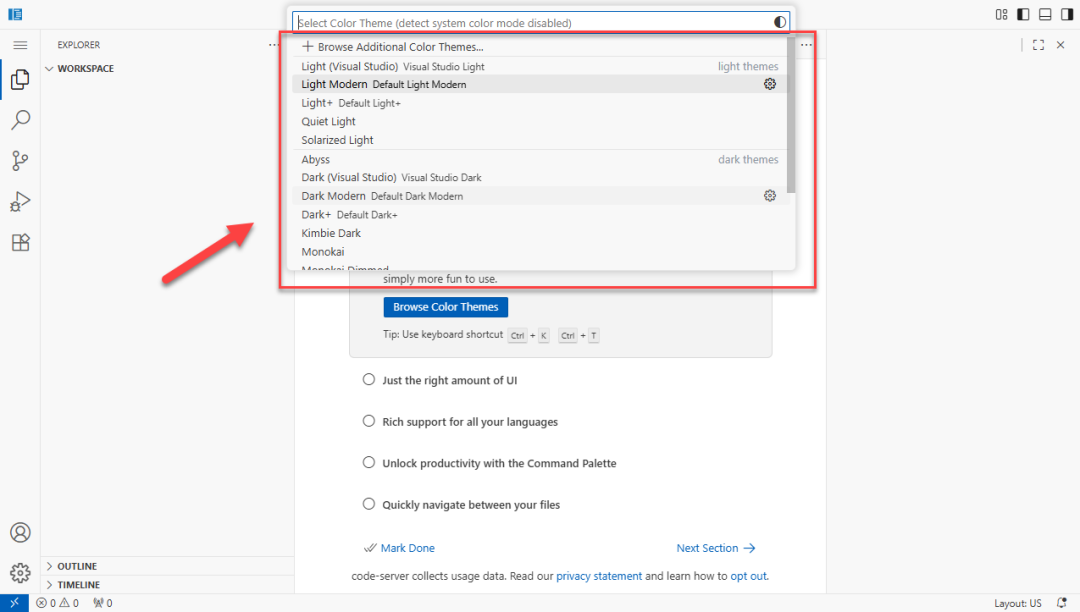Select 'Rich support for all your languages' radio
The image size is (1080, 612).
(369, 422)
